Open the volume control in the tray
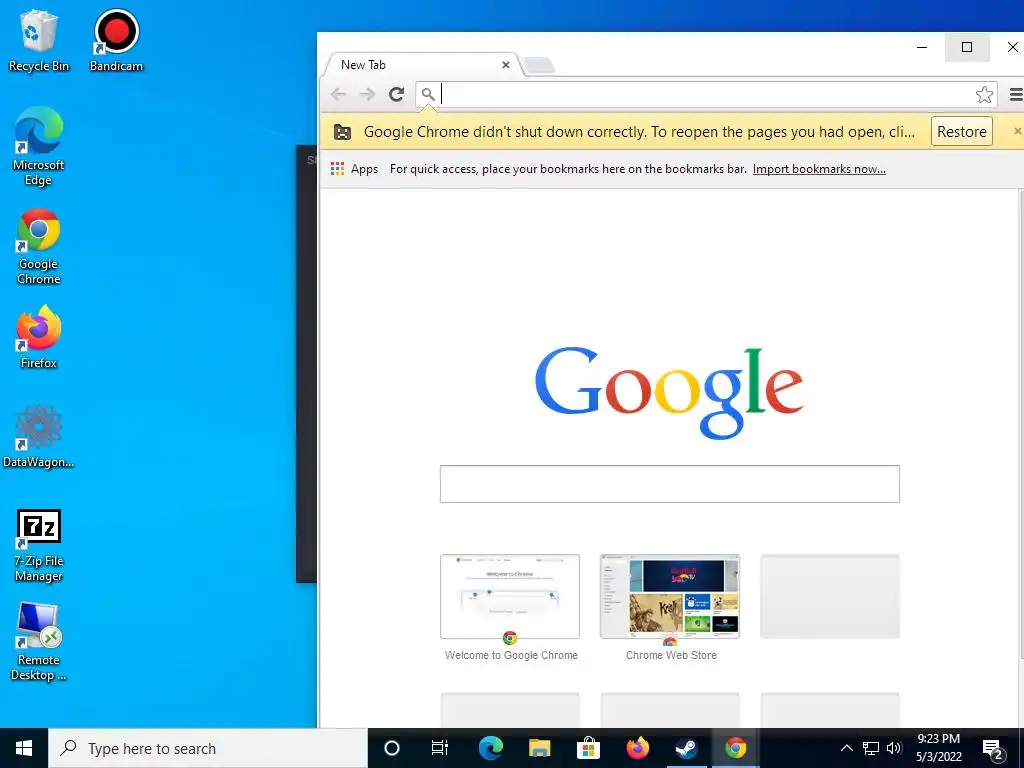The image size is (1024, 768). click(x=894, y=748)
